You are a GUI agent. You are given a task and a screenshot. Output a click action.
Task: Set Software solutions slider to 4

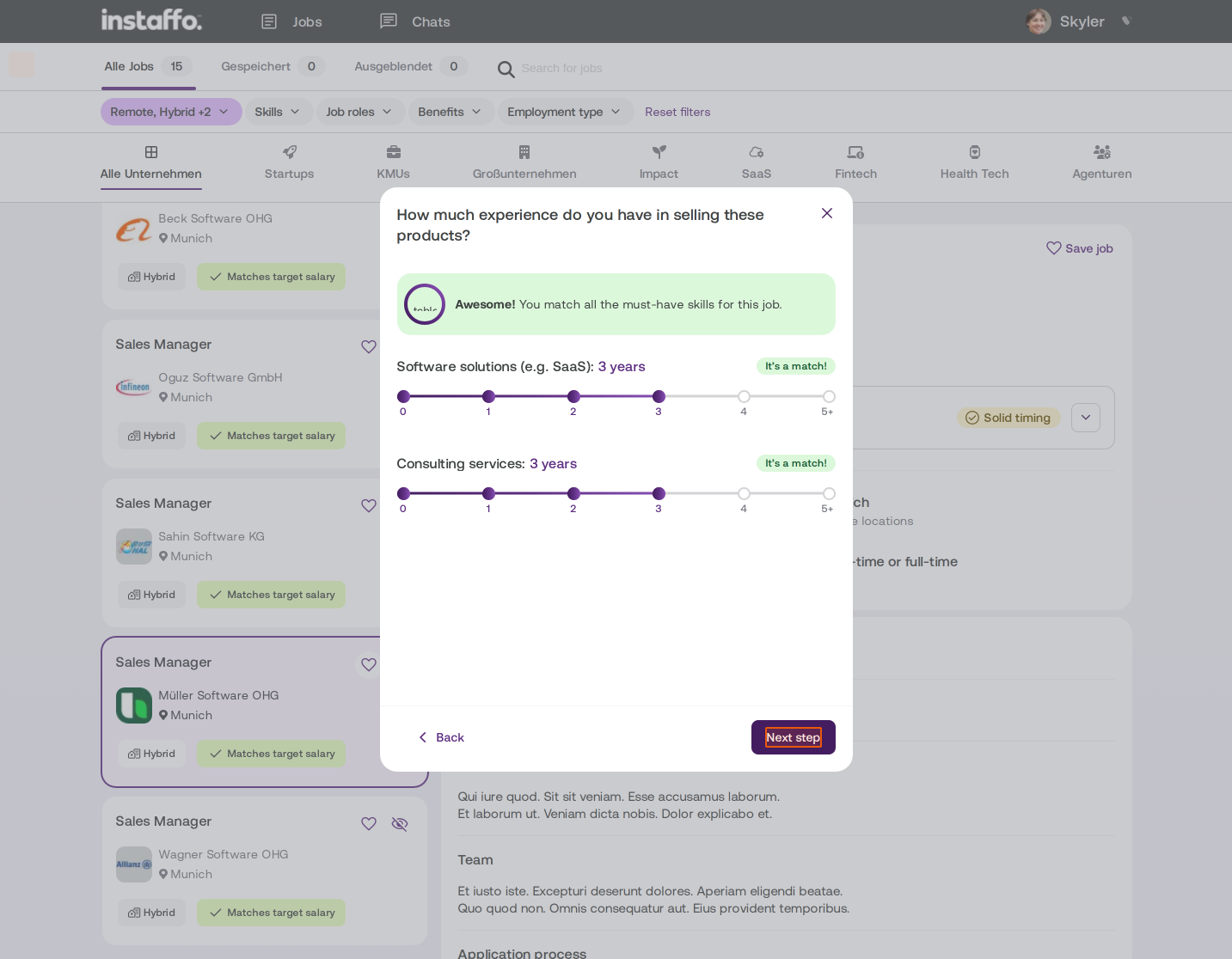click(744, 396)
